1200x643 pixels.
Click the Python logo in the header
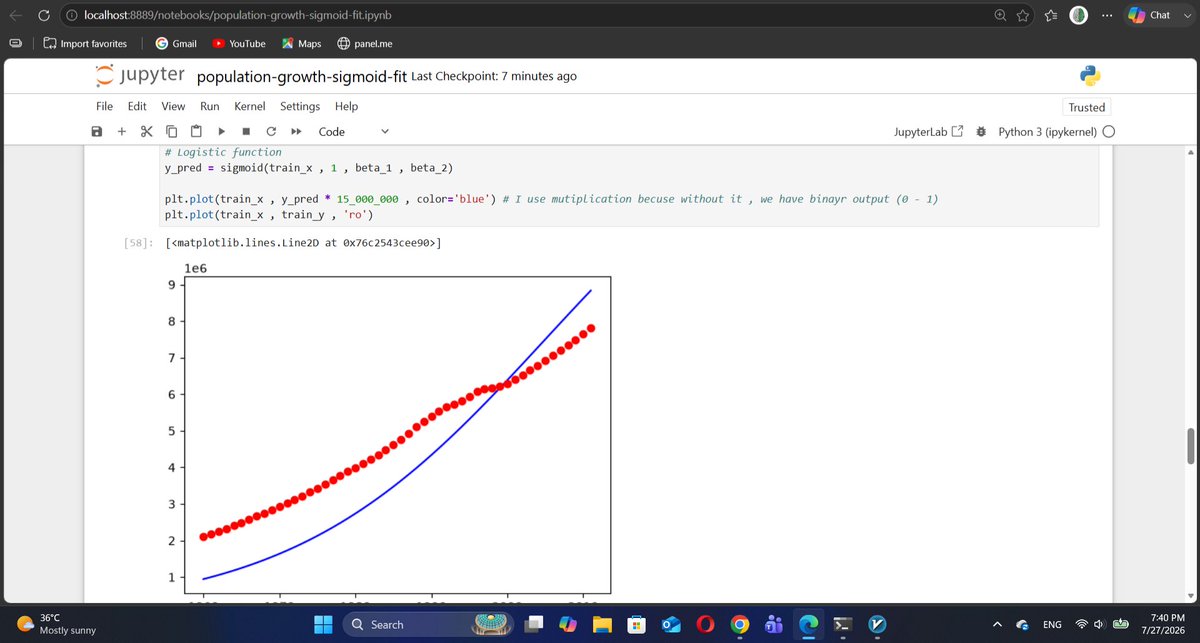[1091, 76]
